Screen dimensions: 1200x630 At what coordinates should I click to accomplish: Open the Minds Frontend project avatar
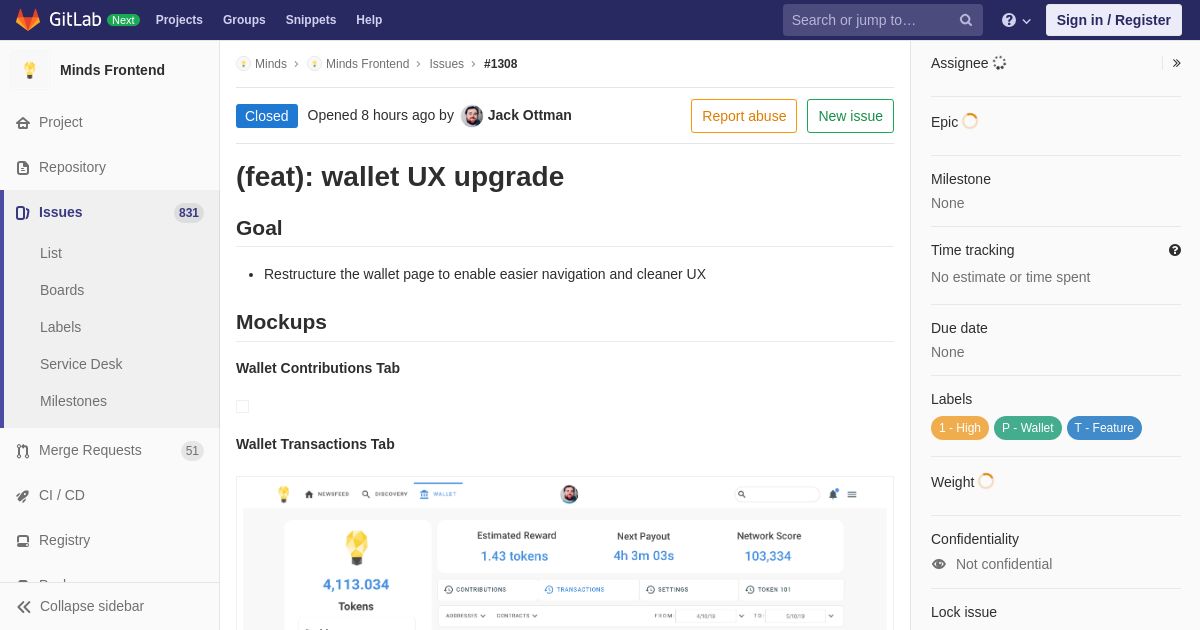pyautogui.click(x=30, y=70)
